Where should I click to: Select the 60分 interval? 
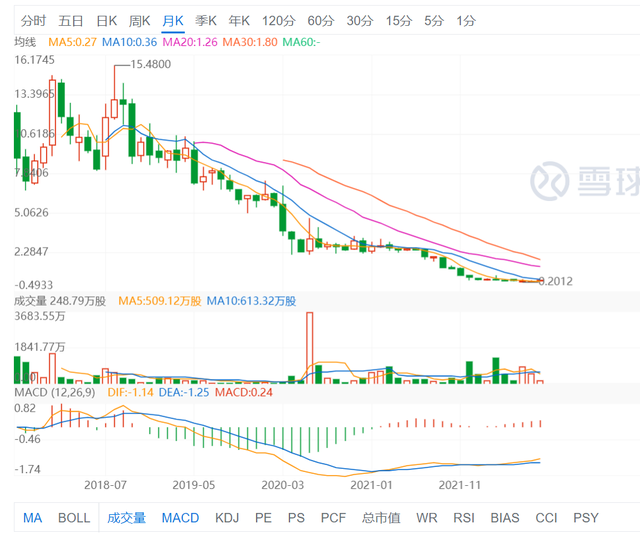320,20
